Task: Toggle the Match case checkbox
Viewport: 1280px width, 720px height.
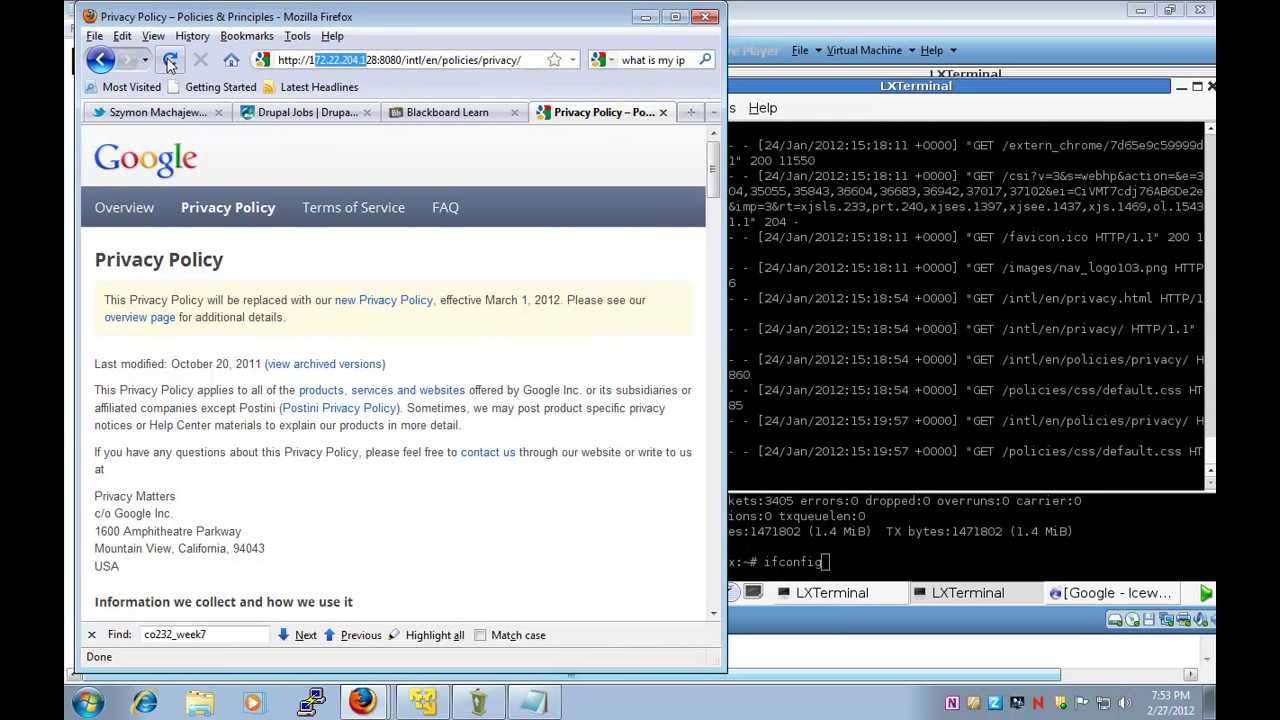Action: tap(480, 635)
